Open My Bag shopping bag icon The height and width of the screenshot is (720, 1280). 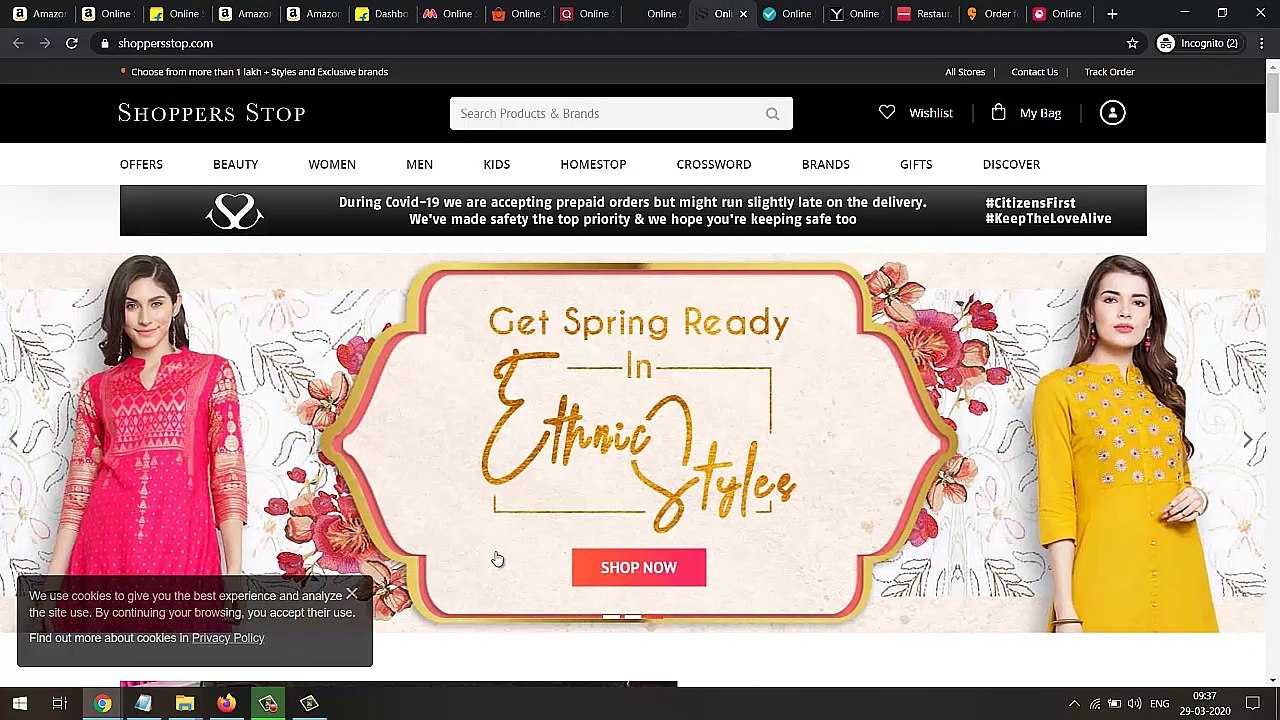[x=998, y=113]
